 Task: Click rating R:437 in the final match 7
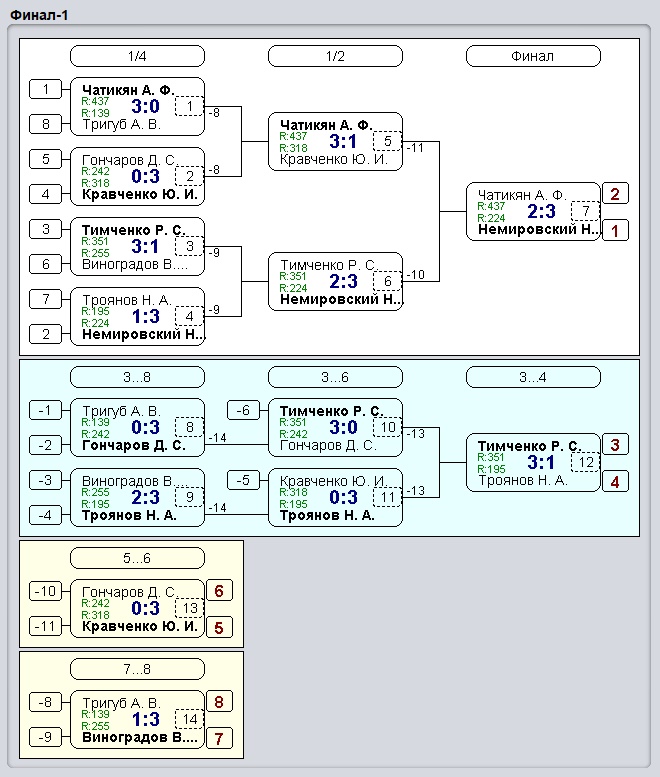[x=491, y=206]
